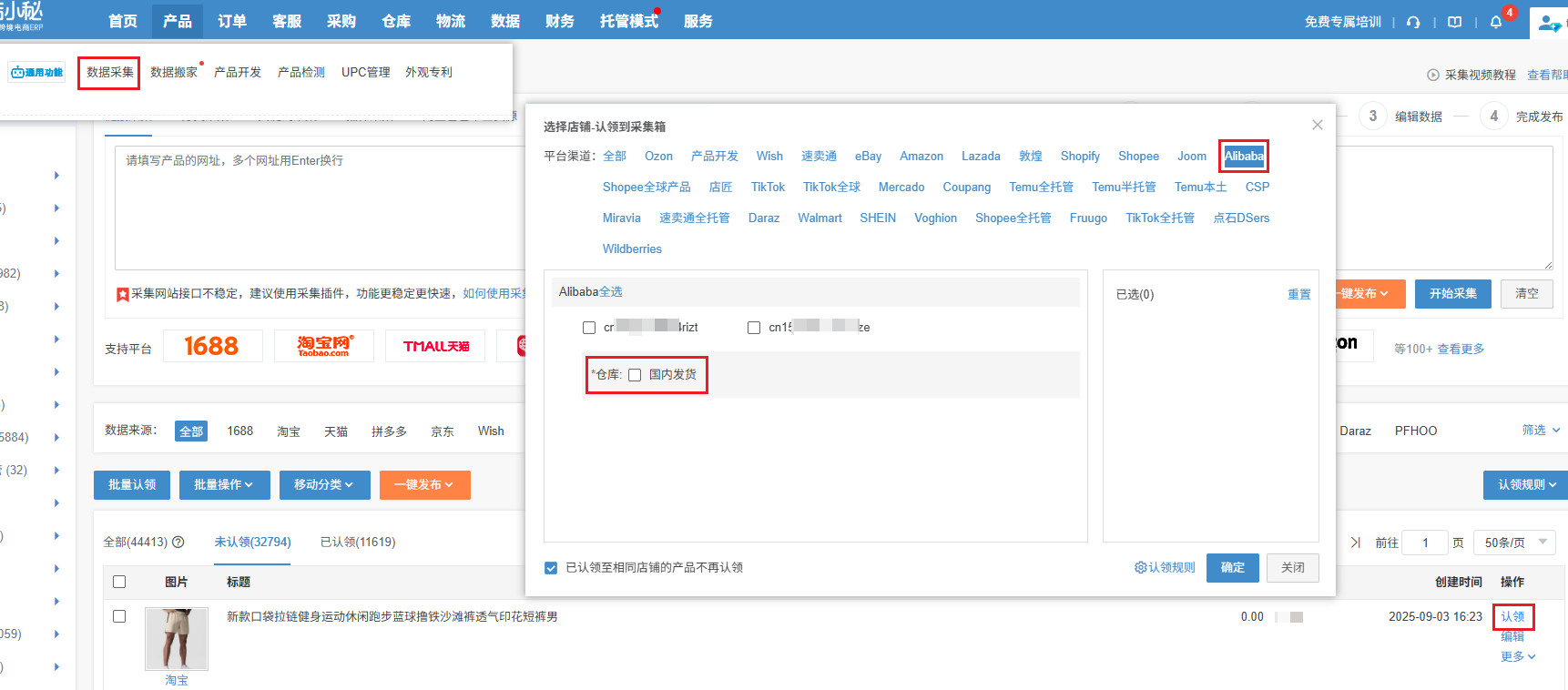Image resolution: width=1568 pixels, height=690 pixels.
Task: Open the 认领规则 blue dropdown button
Action: 1527,485
